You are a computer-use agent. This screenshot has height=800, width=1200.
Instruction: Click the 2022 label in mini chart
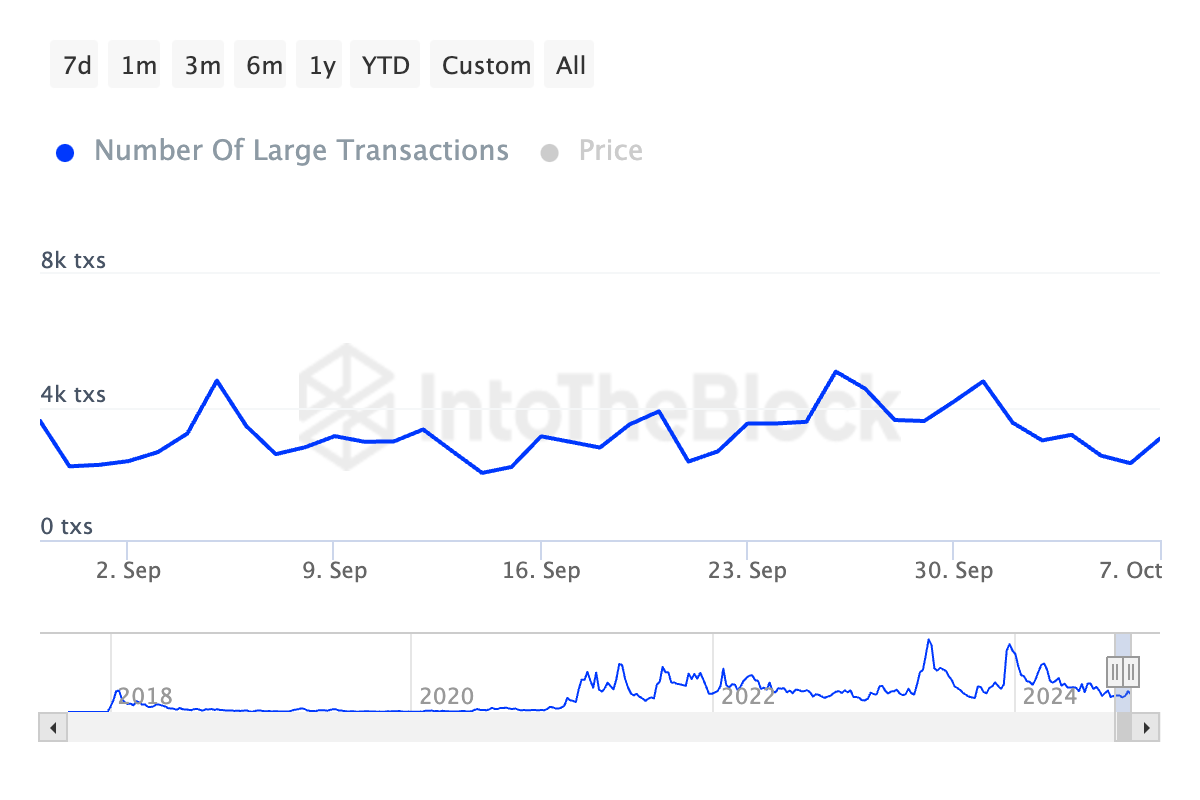pos(748,696)
